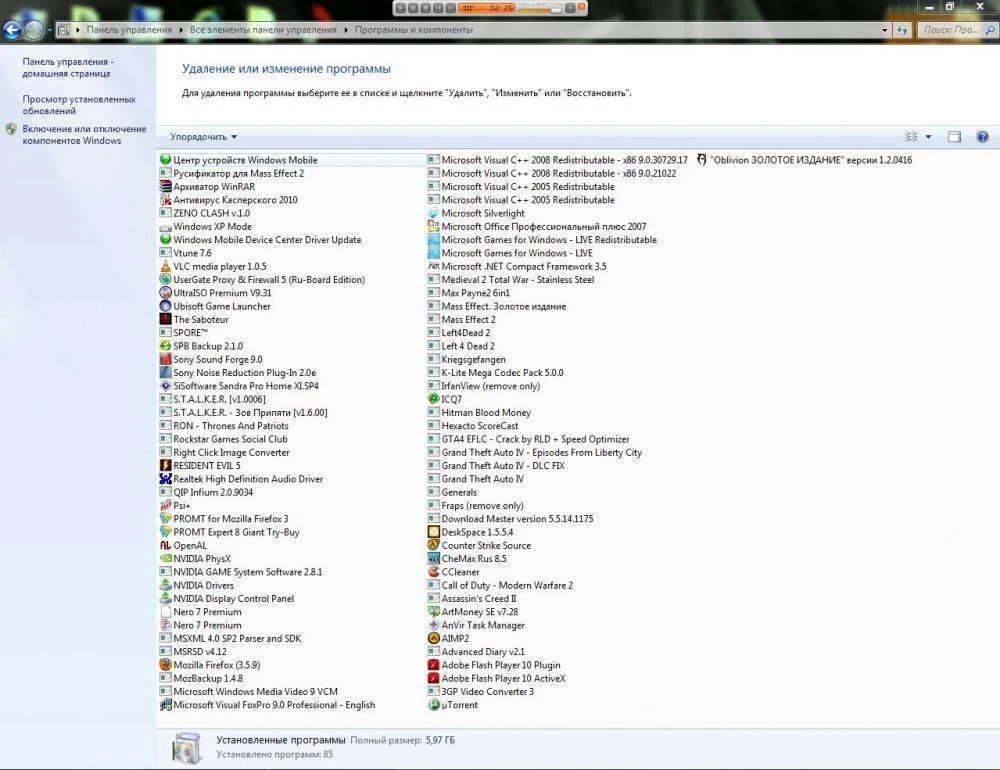The width and height of the screenshot is (1000, 770).
Task: Click the Kaspersky Antivirus 2010 icon
Action: point(165,200)
